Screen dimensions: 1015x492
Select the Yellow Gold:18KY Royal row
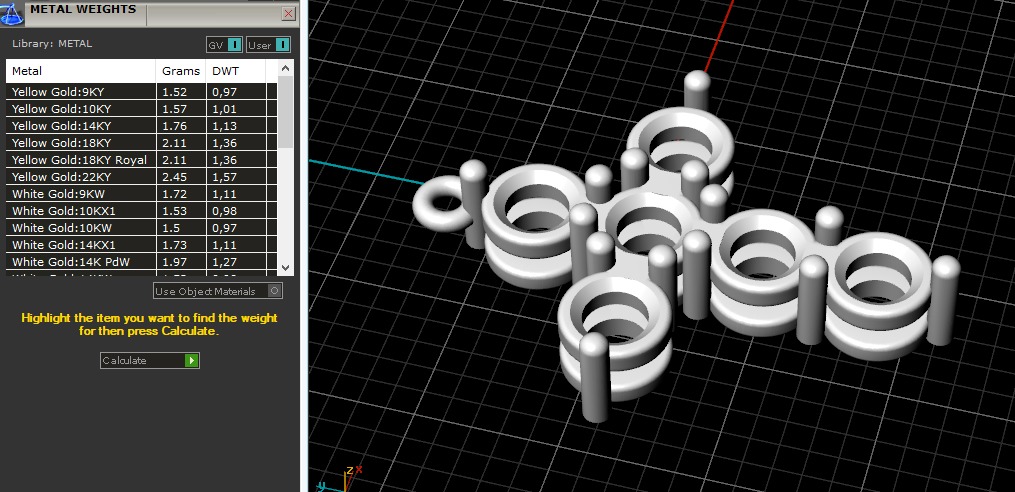[x=142, y=160]
